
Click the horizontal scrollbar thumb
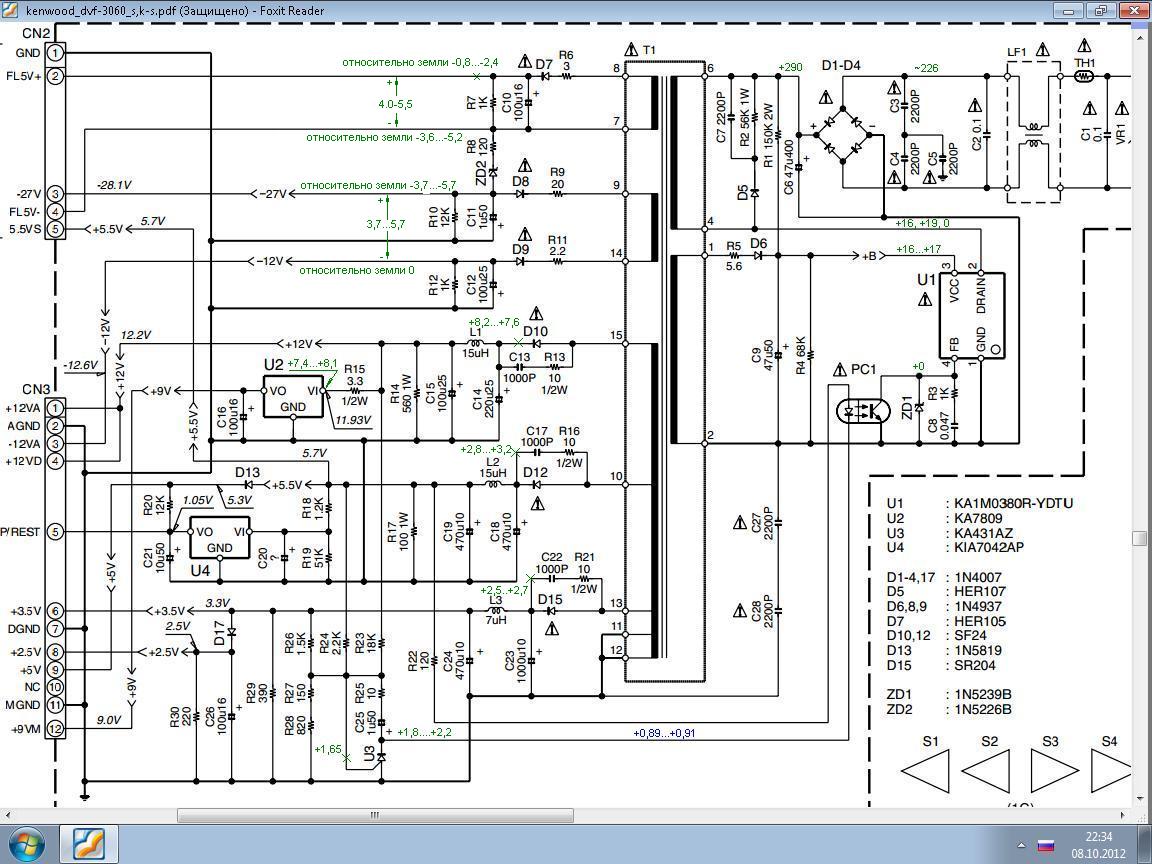(375, 815)
